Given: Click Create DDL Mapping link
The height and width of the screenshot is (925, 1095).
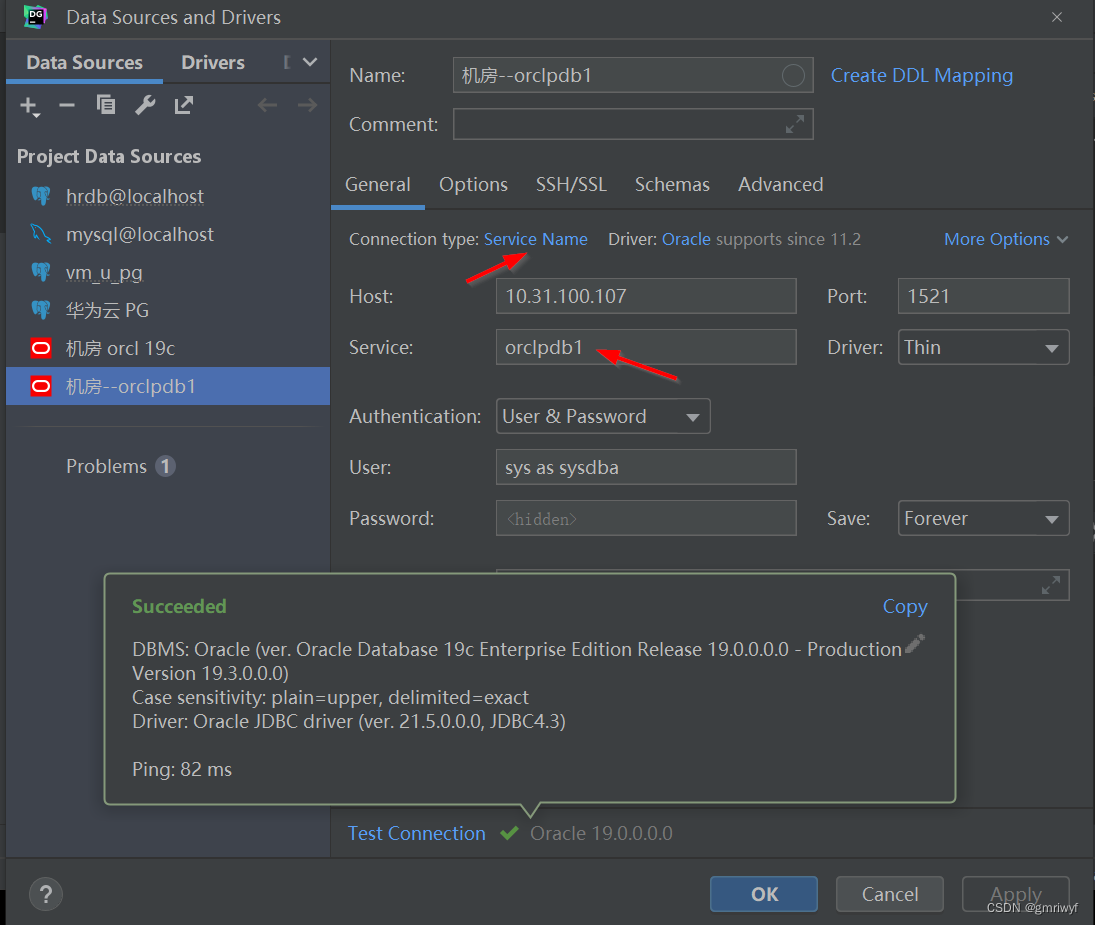Looking at the screenshot, I should (922, 75).
